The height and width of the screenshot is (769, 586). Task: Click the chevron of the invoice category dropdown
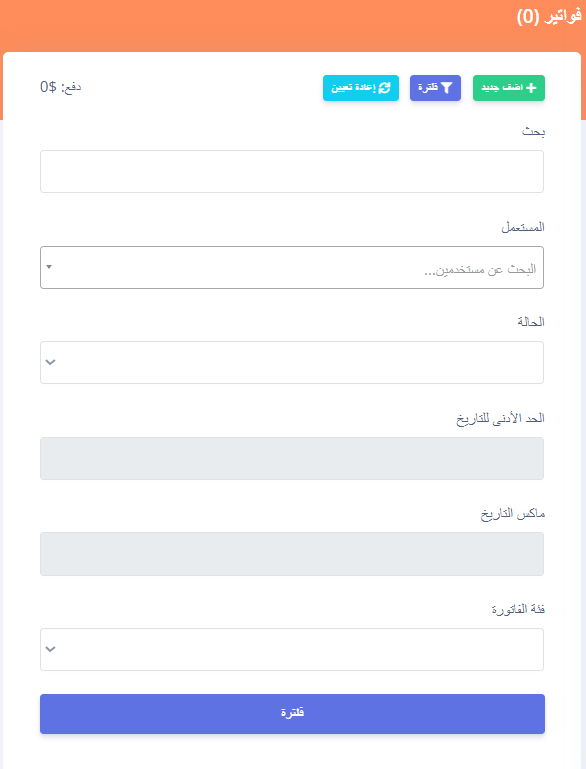click(51, 649)
